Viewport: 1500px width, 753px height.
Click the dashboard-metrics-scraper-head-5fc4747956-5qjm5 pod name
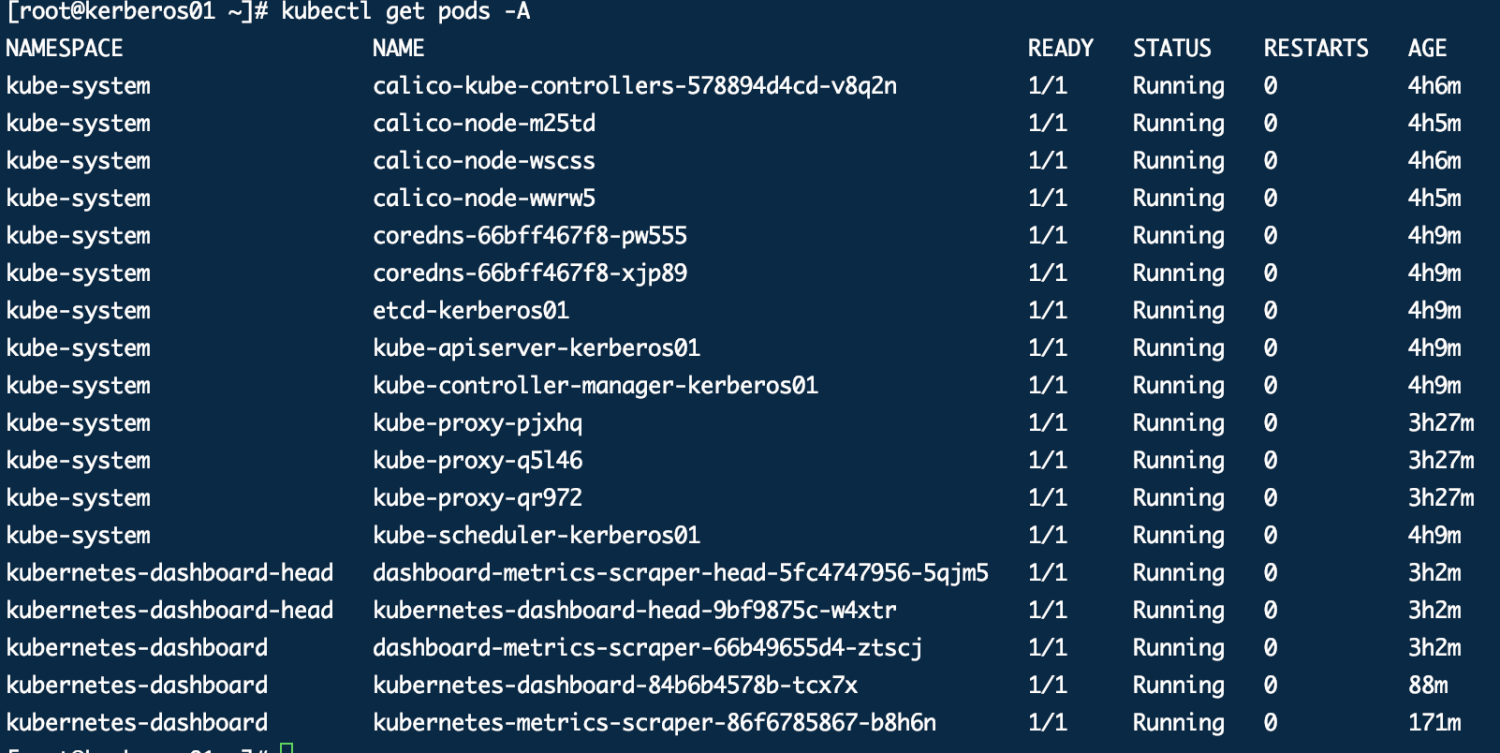coord(680,573)
